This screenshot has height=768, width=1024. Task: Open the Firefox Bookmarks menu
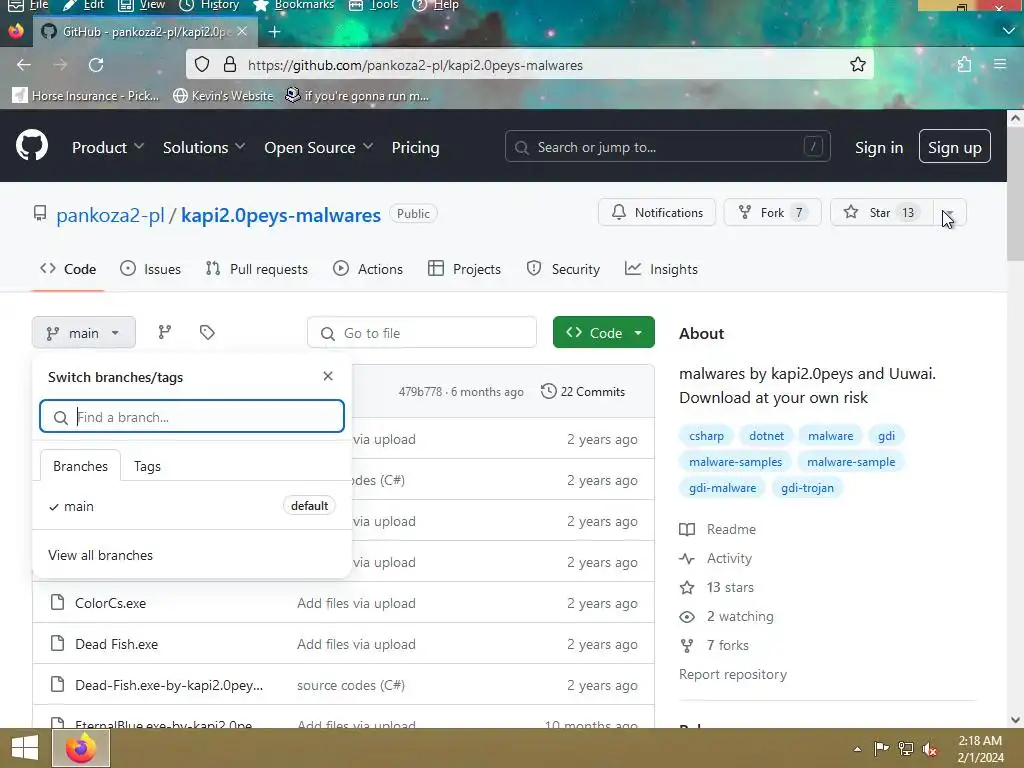tap(294, 5)
